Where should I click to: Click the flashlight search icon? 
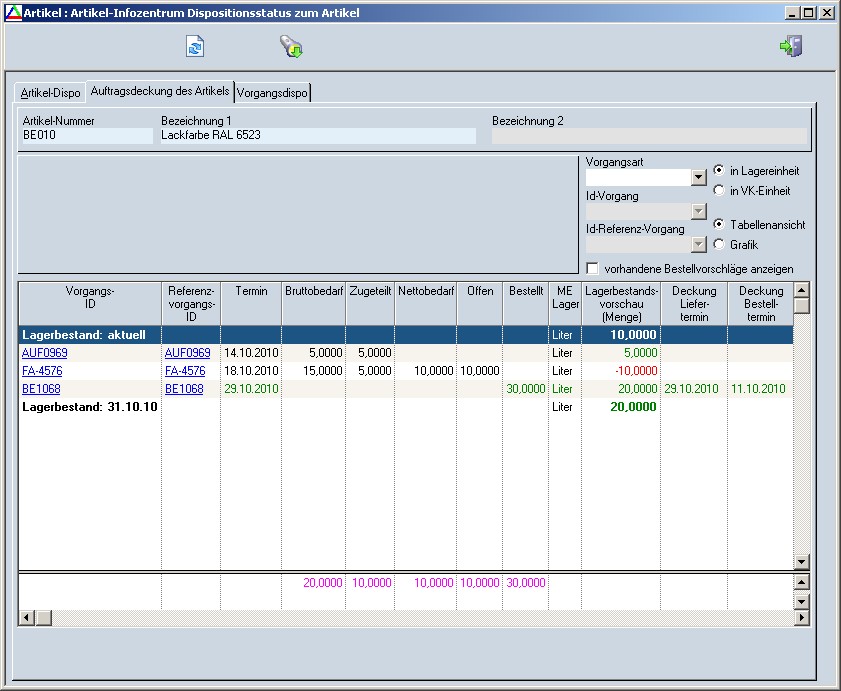pyautogui.click(x=291, y=46)
